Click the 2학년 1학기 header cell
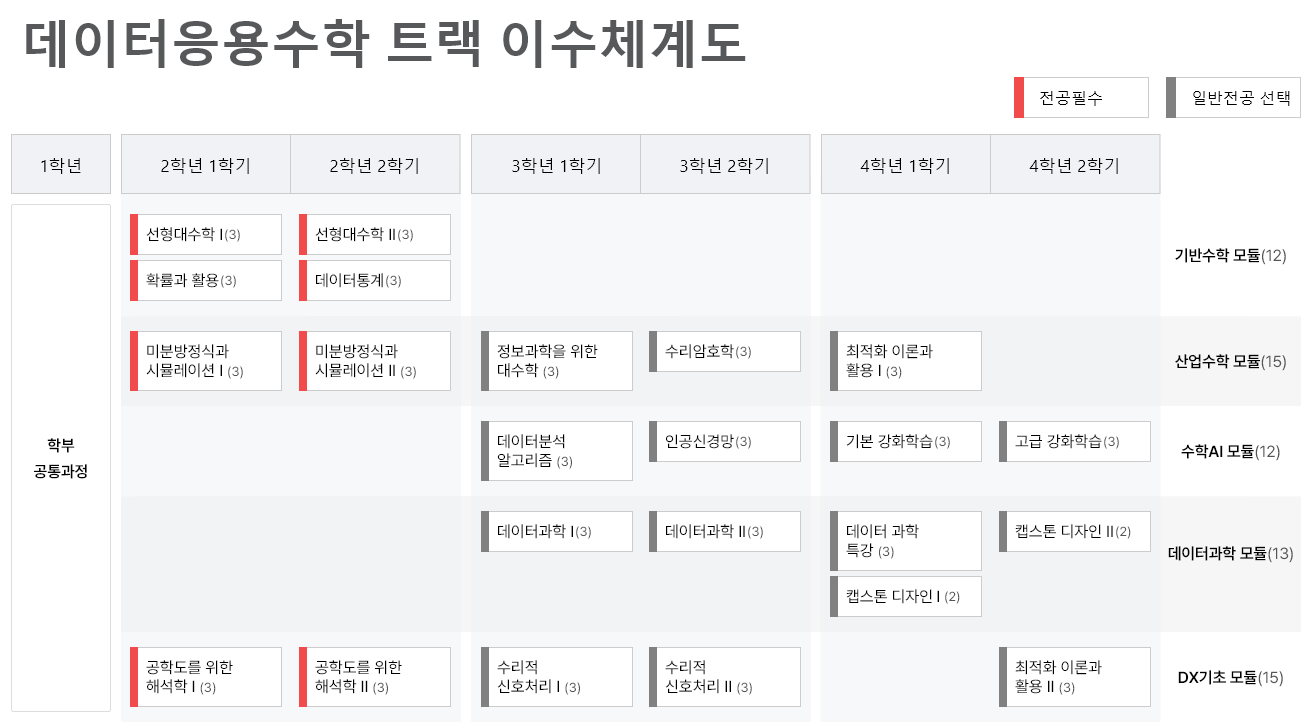The height and width of the screenshot is (722, 1301). (x=206, y=165)
